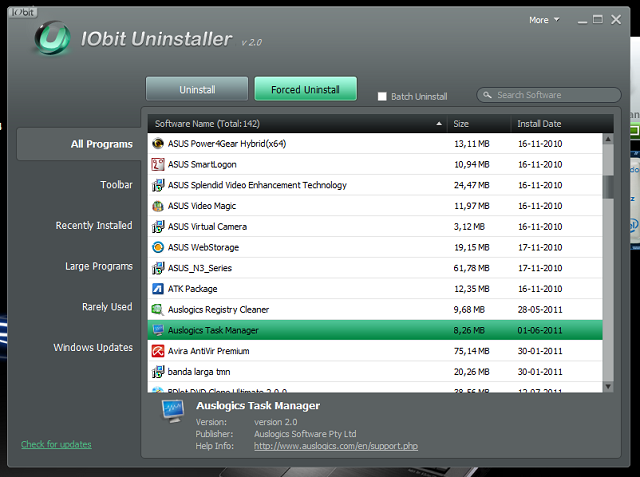The image size is (640, 477).
Task: Click the monitor icon in details panel
Action: coord(173,411)
